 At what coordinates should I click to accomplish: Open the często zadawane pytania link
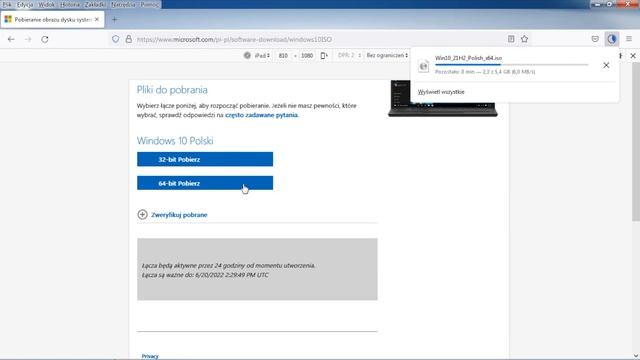coord(261,115)
